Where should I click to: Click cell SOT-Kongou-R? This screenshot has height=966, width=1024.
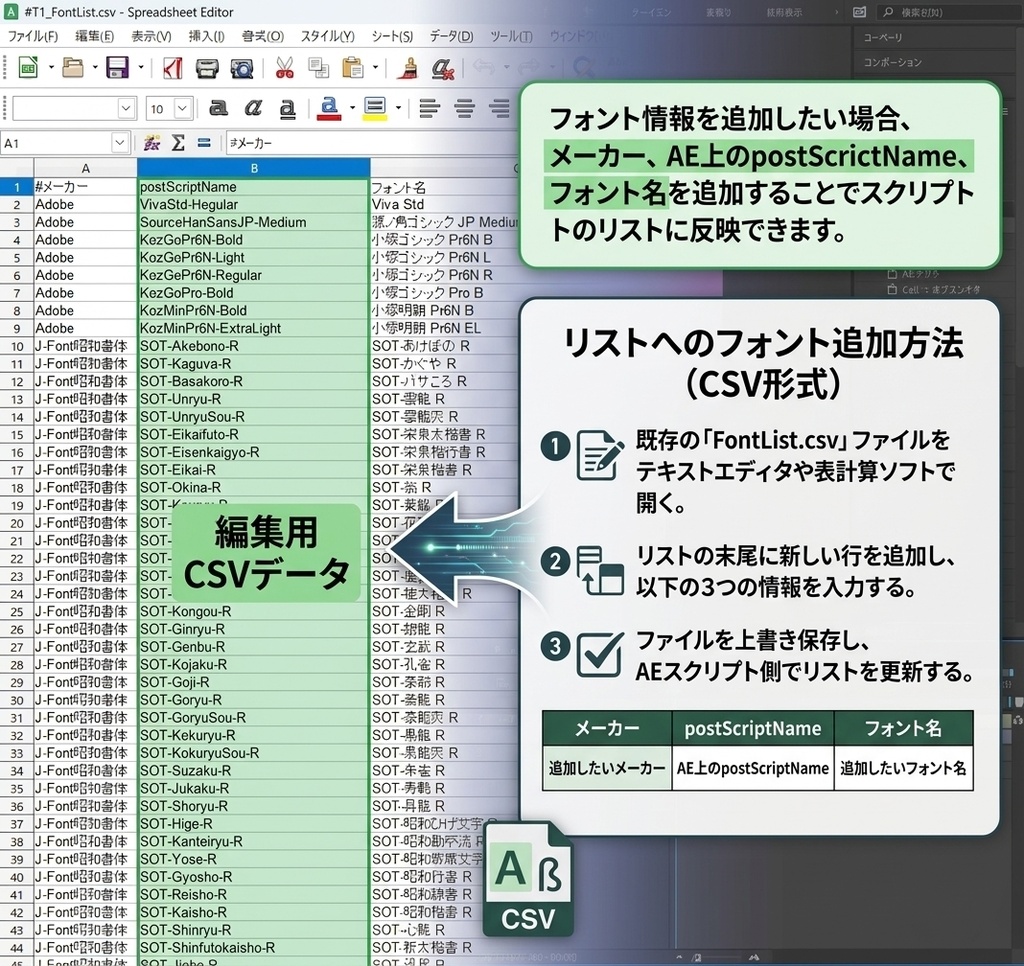pos(254,612)
